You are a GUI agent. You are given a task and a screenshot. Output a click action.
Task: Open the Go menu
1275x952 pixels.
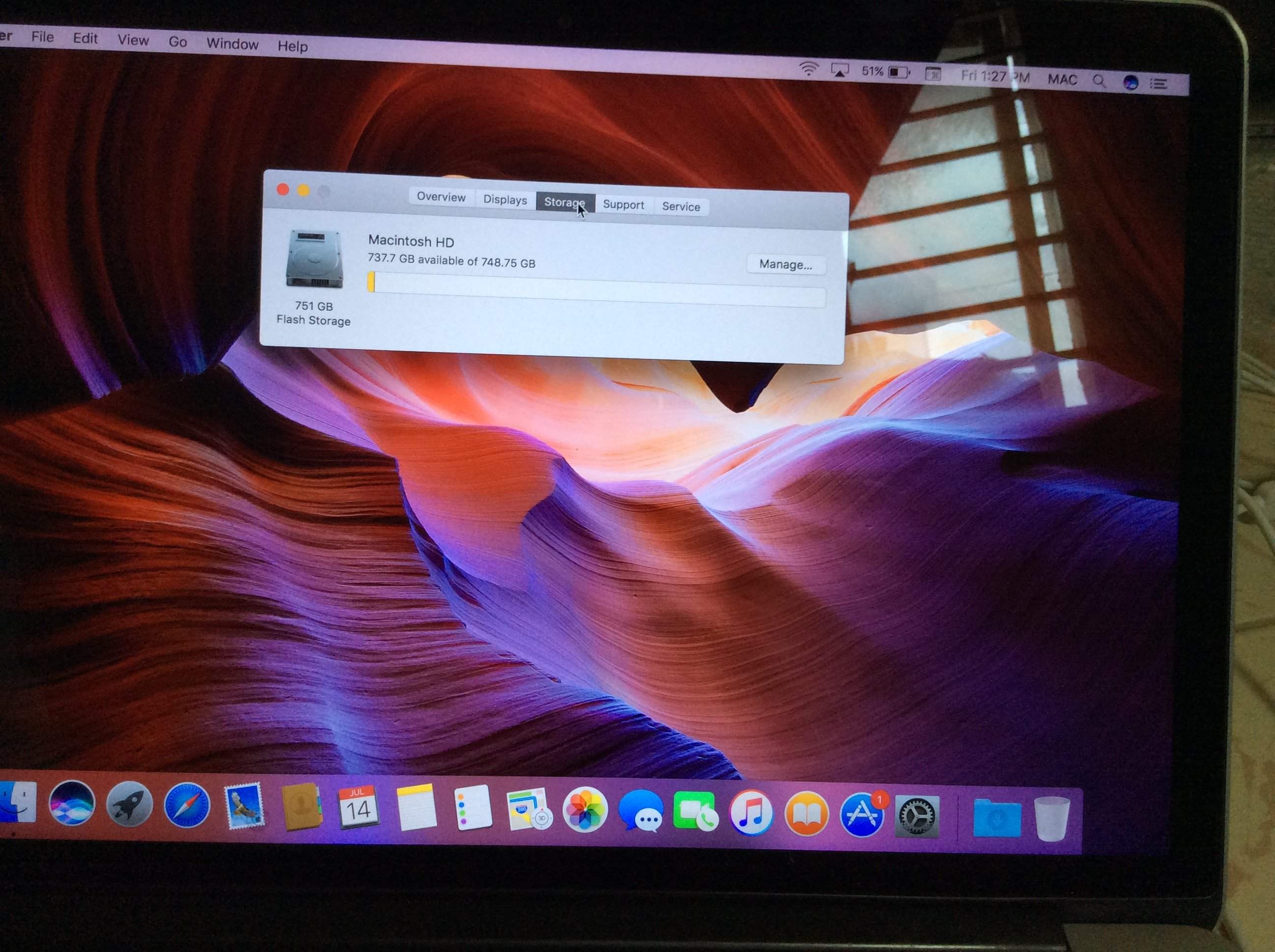click(178, 42)
